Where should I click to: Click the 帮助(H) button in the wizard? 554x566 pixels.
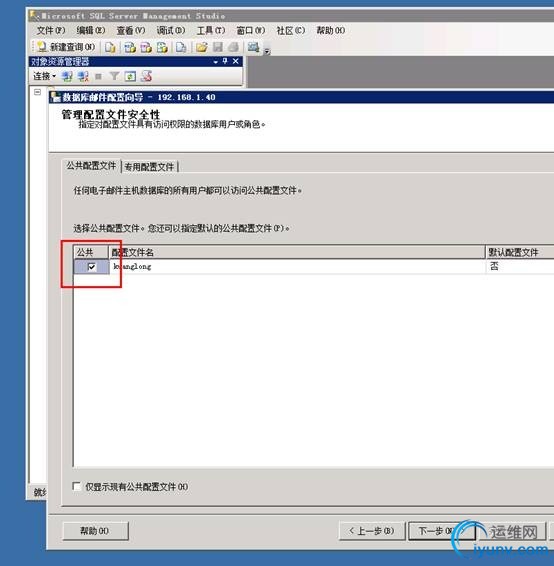(95, 531)
